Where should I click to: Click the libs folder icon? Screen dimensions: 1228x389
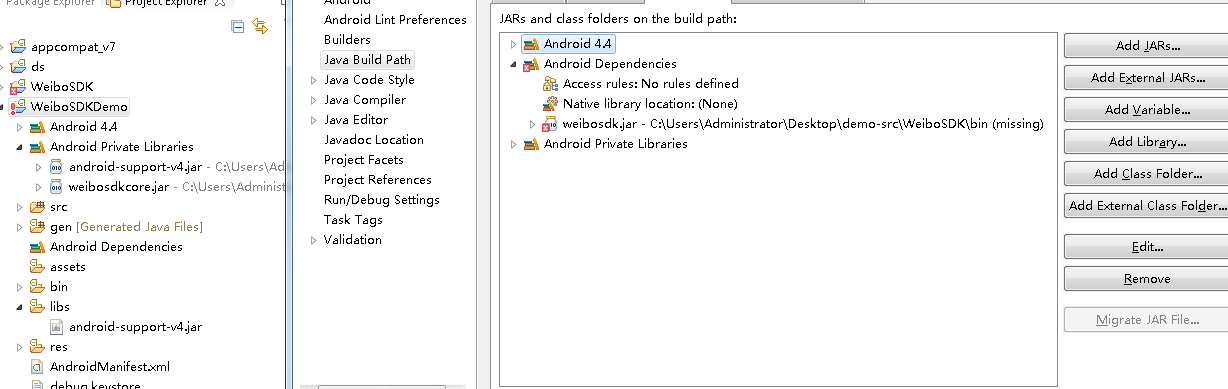(x=37, y=307)
